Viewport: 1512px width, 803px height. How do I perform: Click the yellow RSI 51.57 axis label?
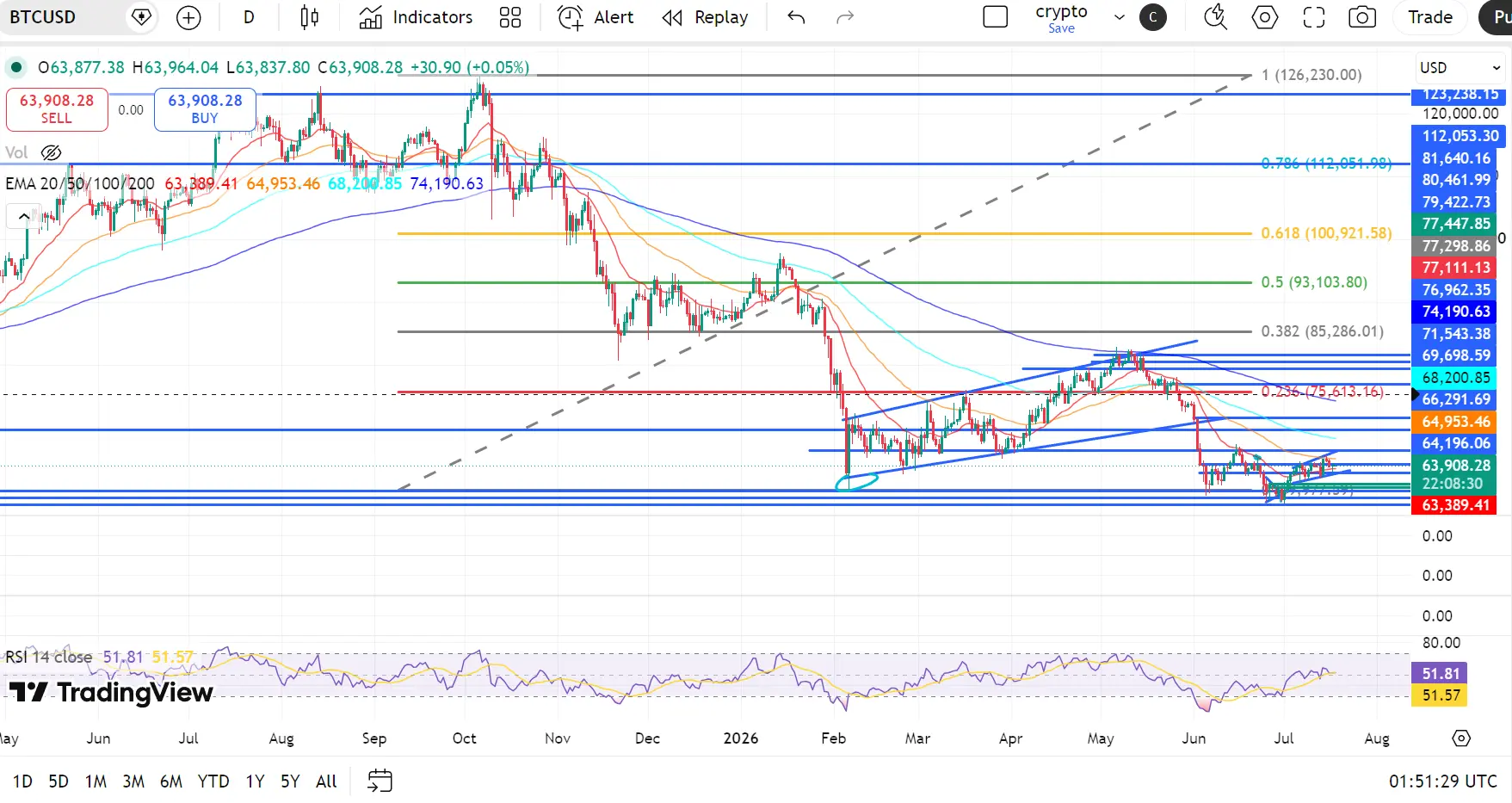pos(1441,695)
